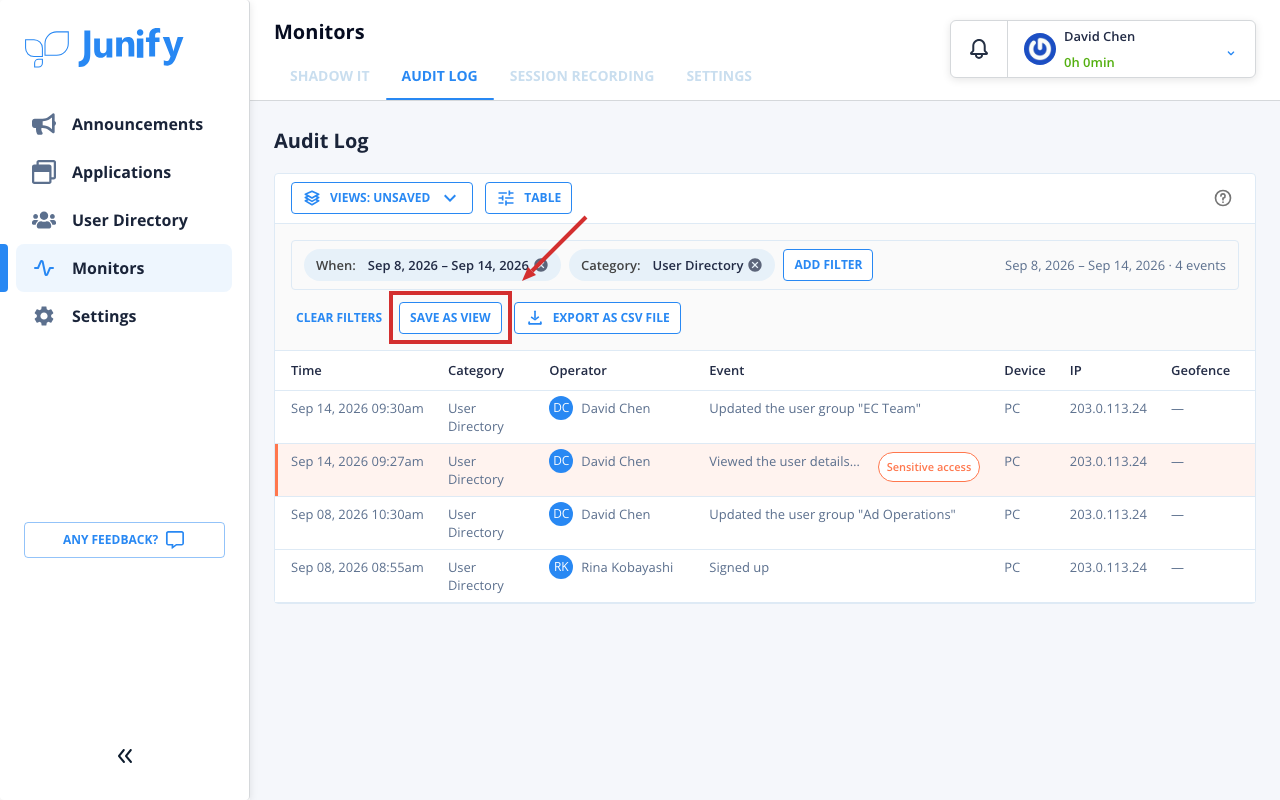1280x800 pixels.
Task: Sort by the Time column header
Action: (x=306, y=370)
